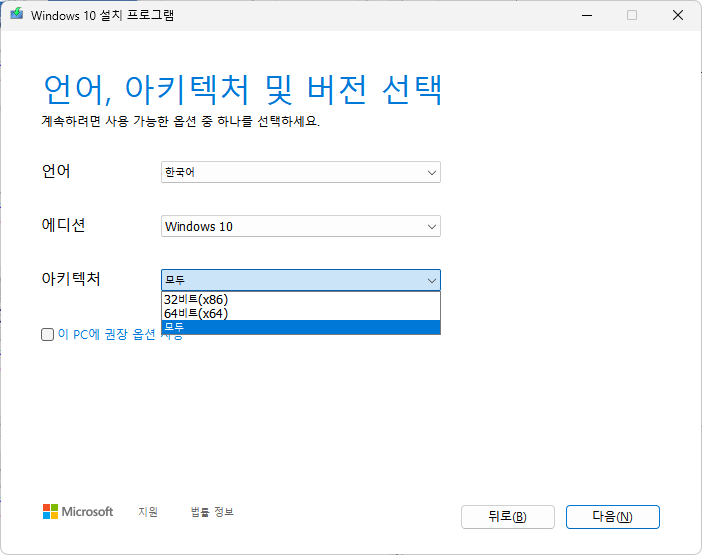
Task: Click the Microsoft logo
Action: (78, 512)
